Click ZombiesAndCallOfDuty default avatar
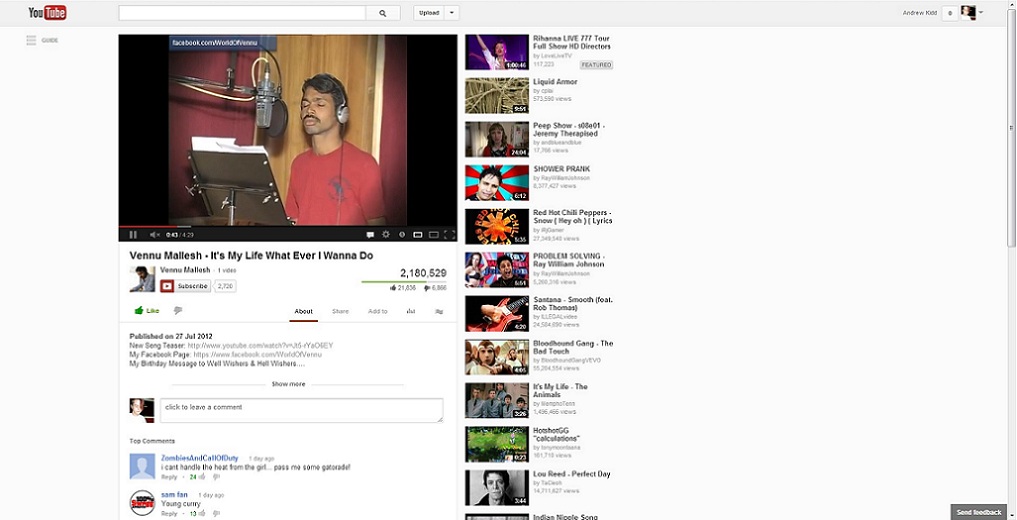 142,466
